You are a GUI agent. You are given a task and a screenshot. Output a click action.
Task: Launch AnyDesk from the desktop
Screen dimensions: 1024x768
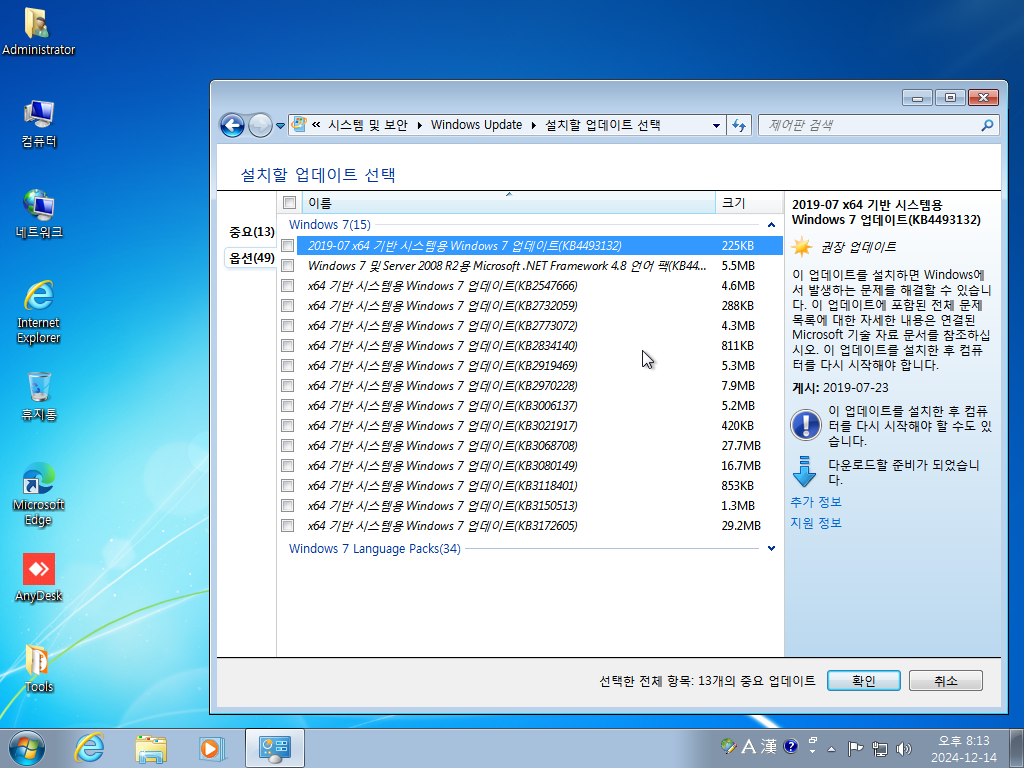click(x=39, y=577)
